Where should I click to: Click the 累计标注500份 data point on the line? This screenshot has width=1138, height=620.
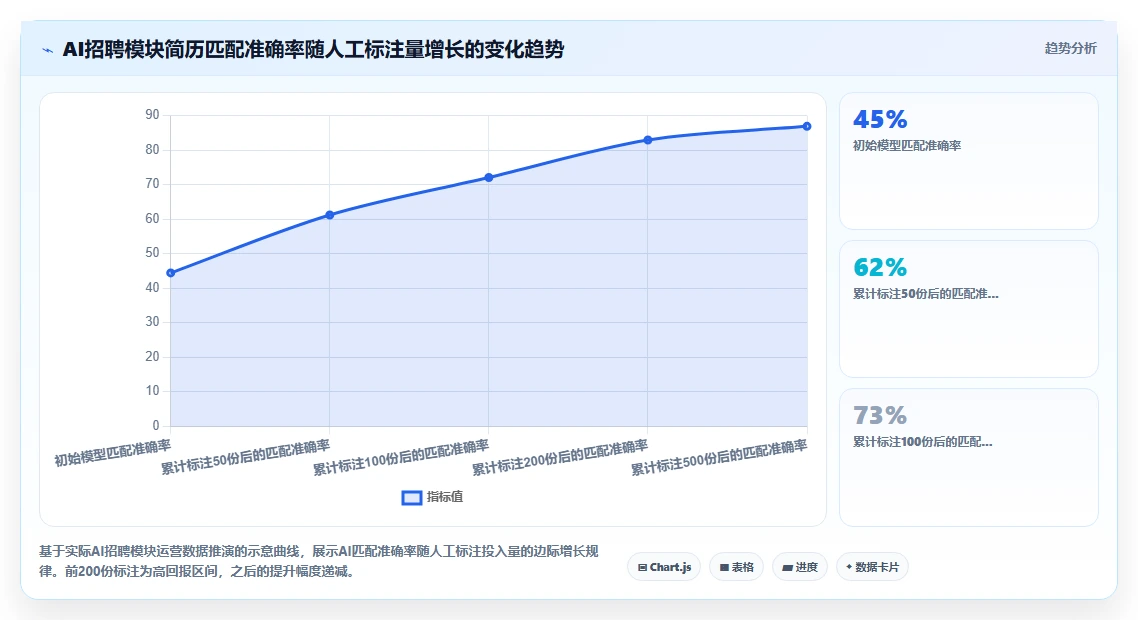pos(807,126)
